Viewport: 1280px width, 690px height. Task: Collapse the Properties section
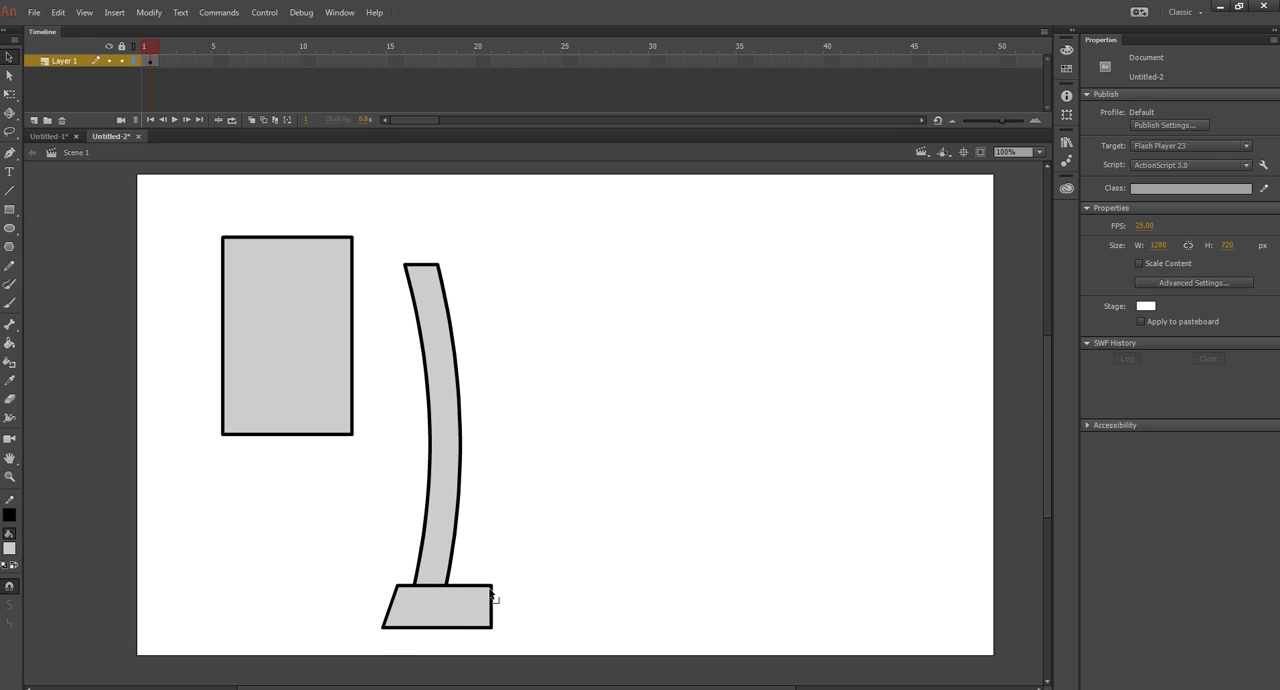pos(1087,208)
